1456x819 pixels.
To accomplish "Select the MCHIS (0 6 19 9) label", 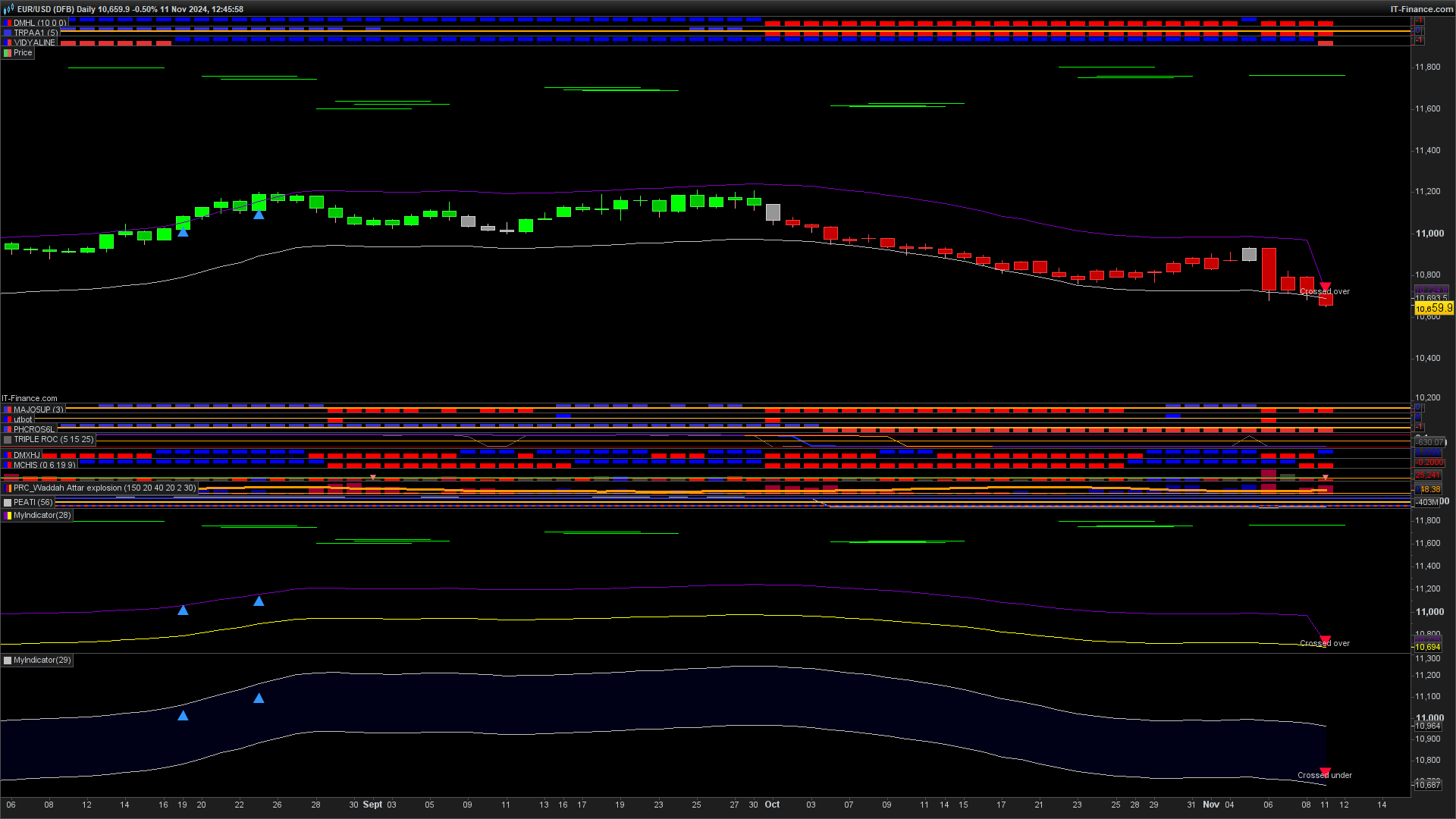I will coord(44,466).
